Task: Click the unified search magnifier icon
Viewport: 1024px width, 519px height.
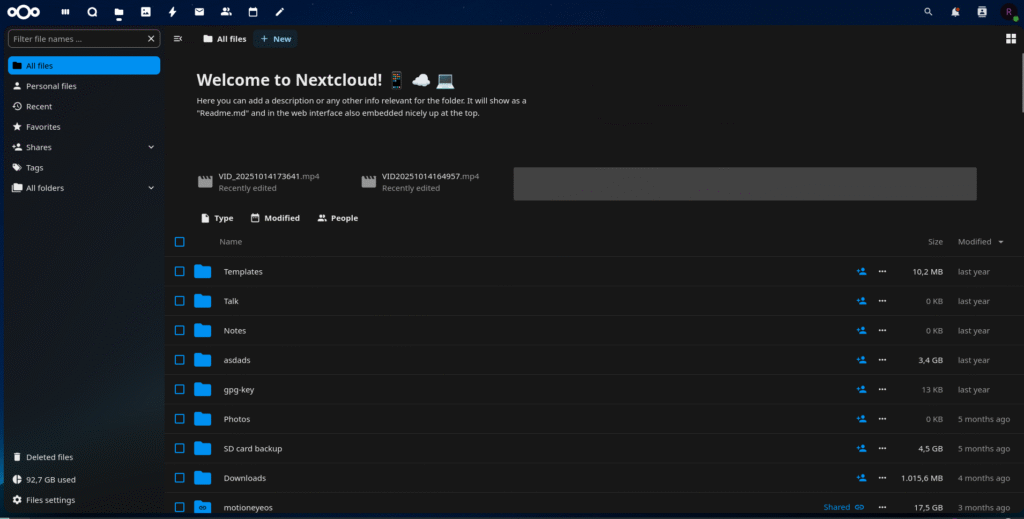Action: (x=928, y=12)
